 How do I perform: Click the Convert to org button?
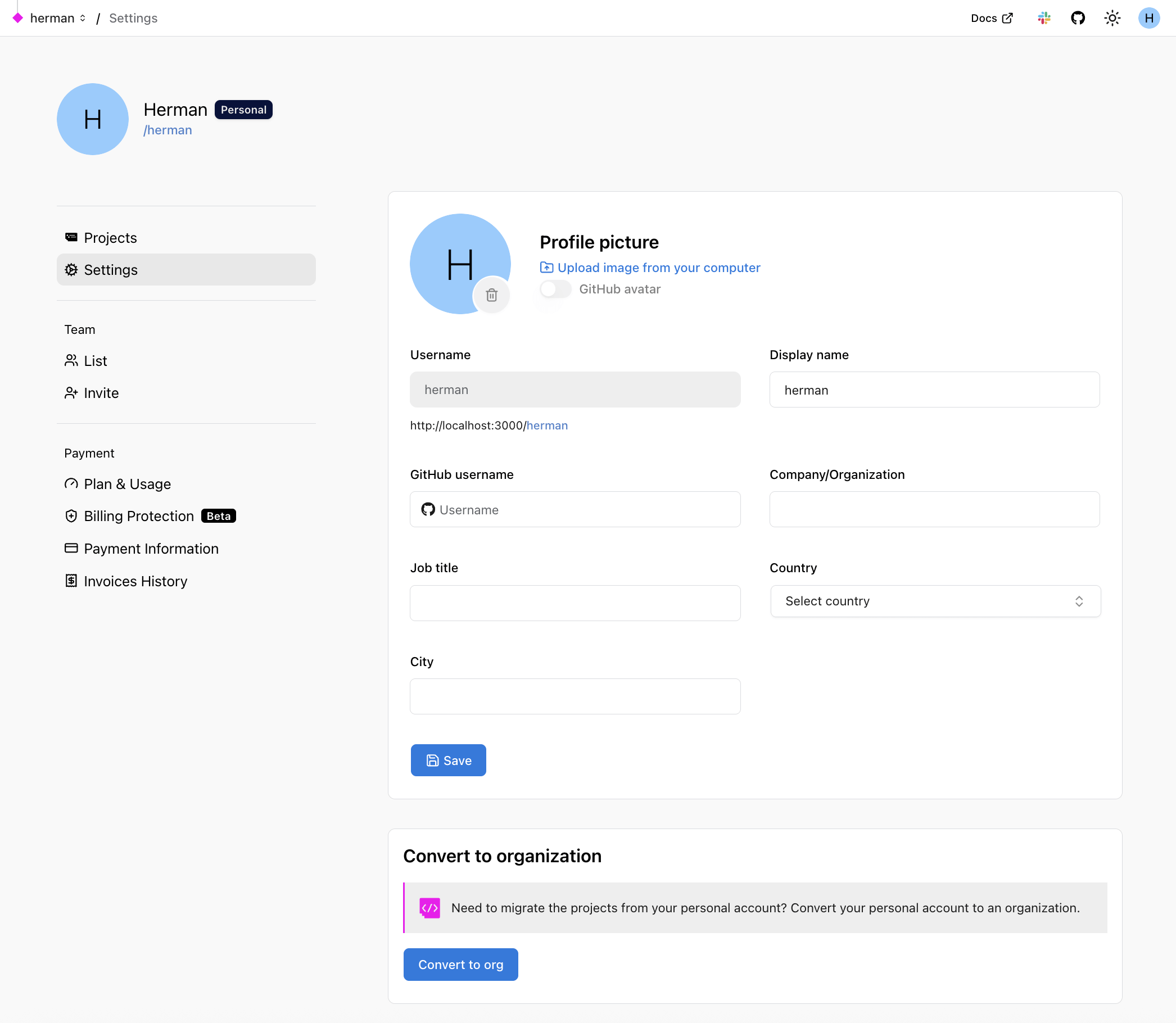click(460, 964)
